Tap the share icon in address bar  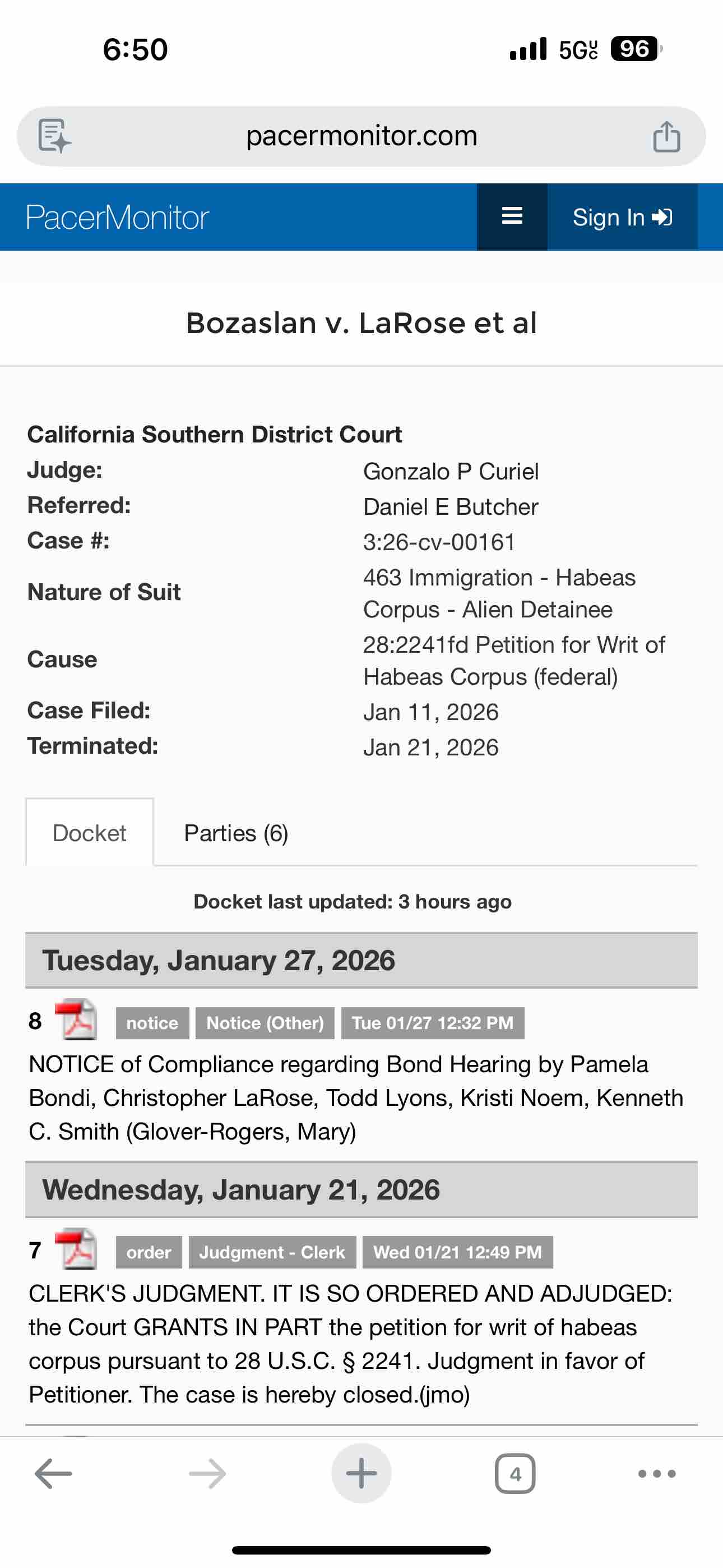tap(666, 136)
